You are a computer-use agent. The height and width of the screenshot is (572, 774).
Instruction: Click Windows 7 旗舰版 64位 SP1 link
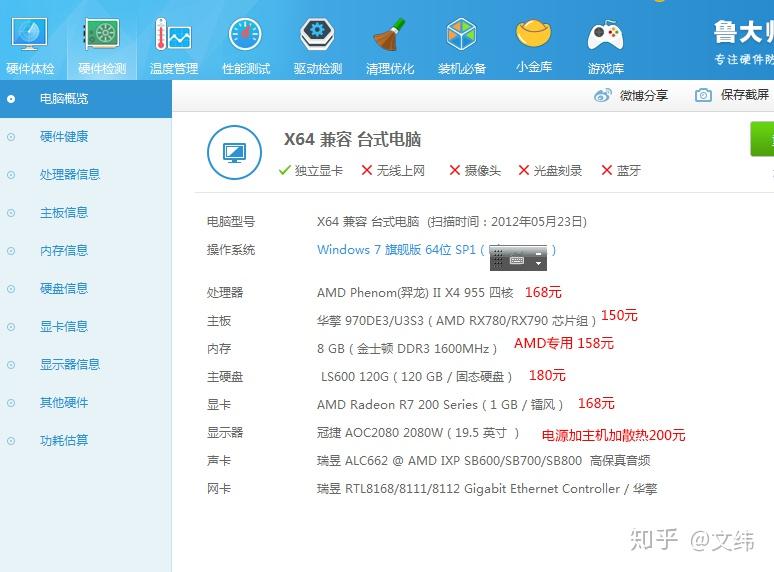click(x=396, y=250)
